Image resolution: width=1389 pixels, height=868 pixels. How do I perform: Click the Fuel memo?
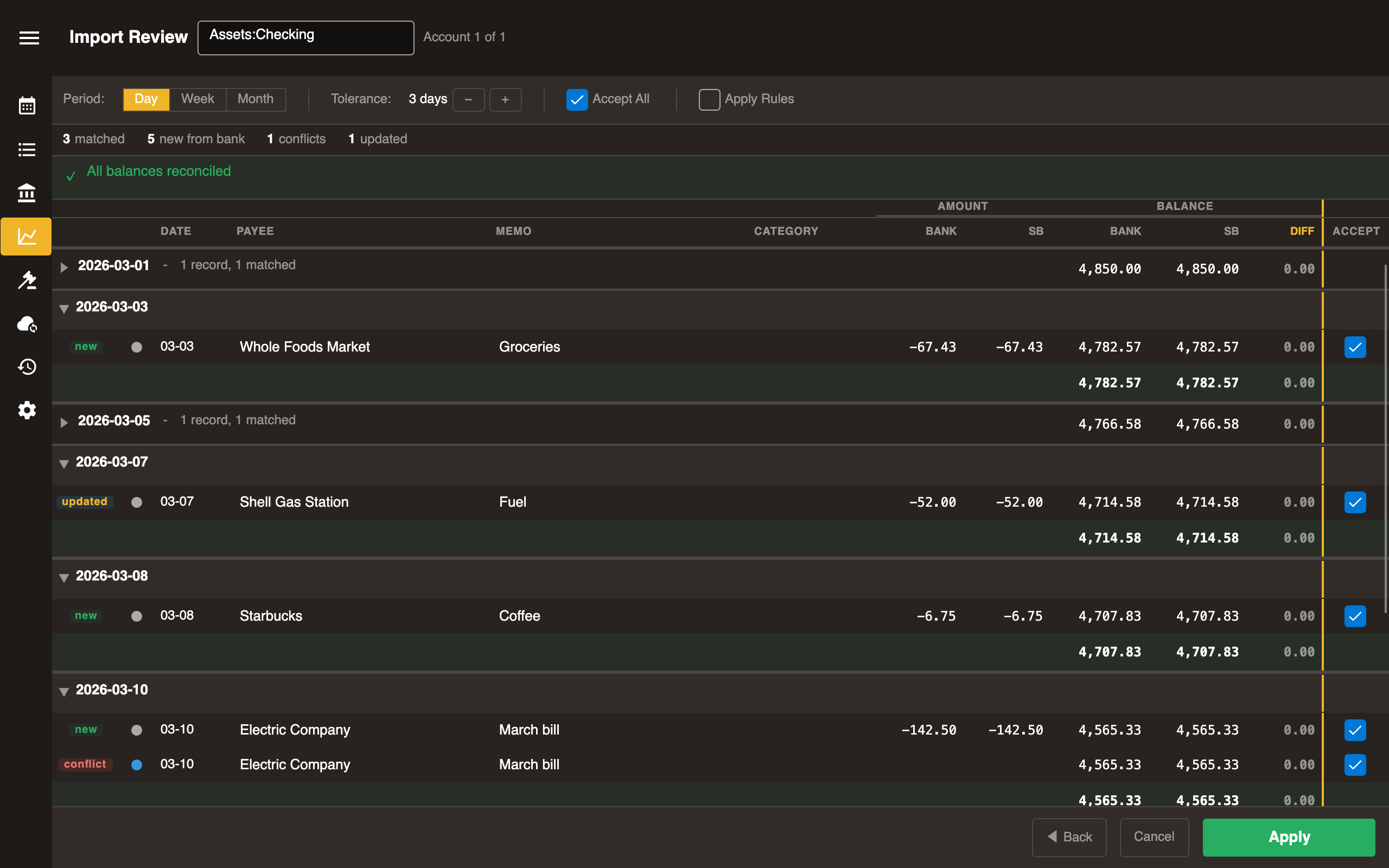point(513,502)
